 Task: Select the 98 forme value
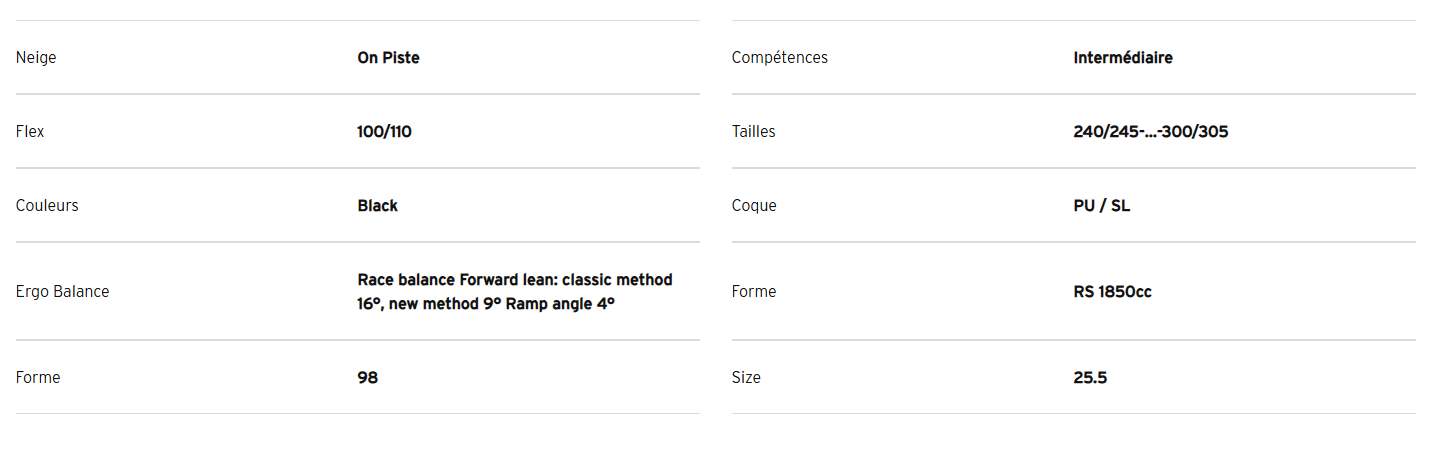coord(367,378)
